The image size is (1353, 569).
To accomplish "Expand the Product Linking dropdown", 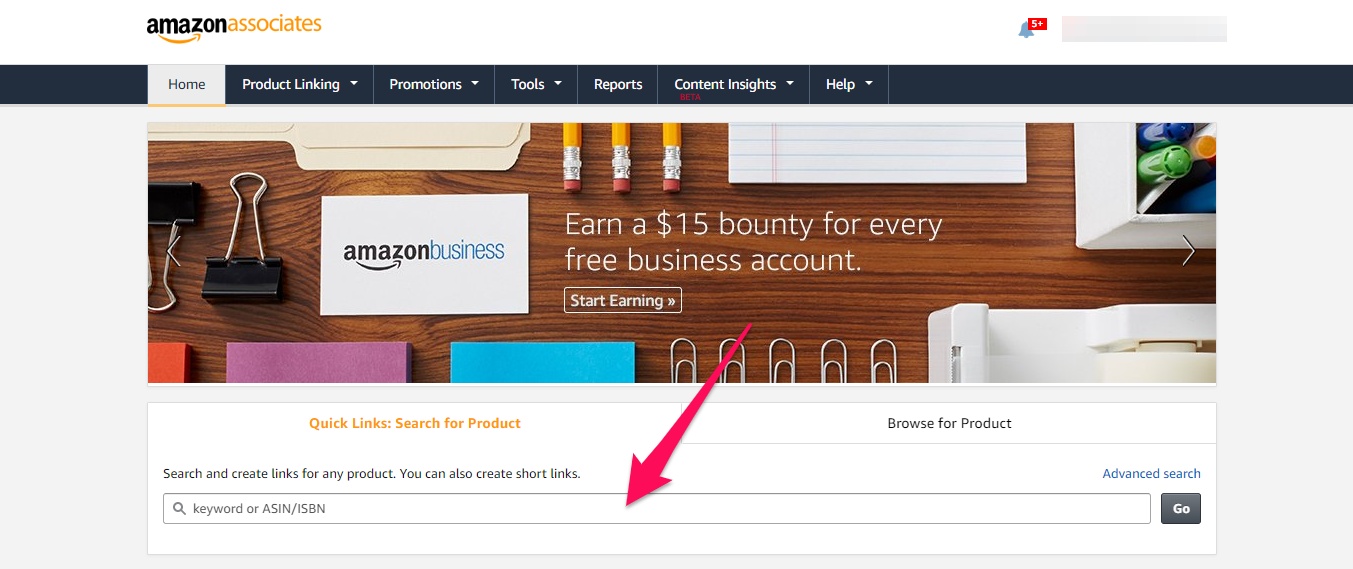I will (x=300, y=84).
